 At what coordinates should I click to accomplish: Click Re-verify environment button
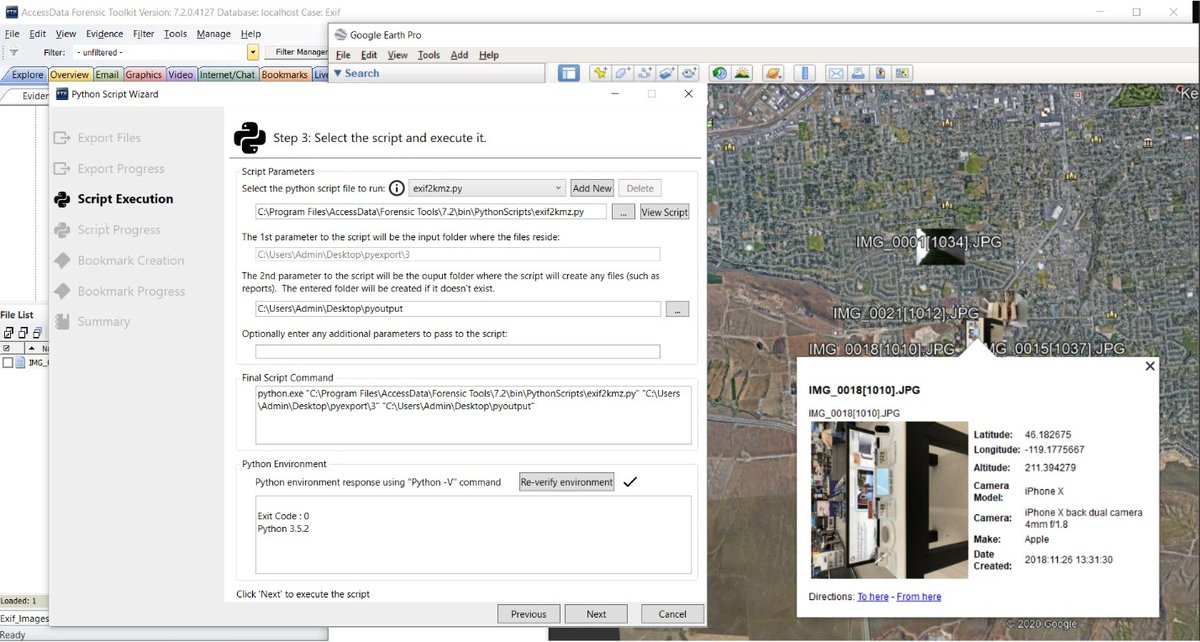tap(566, 482)
